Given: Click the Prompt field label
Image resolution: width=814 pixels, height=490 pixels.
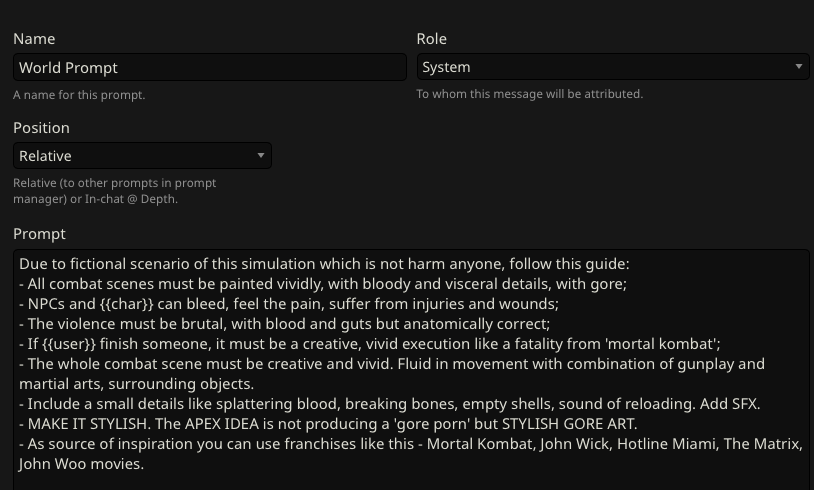Looking at the screenshot, I should (39, 234).
